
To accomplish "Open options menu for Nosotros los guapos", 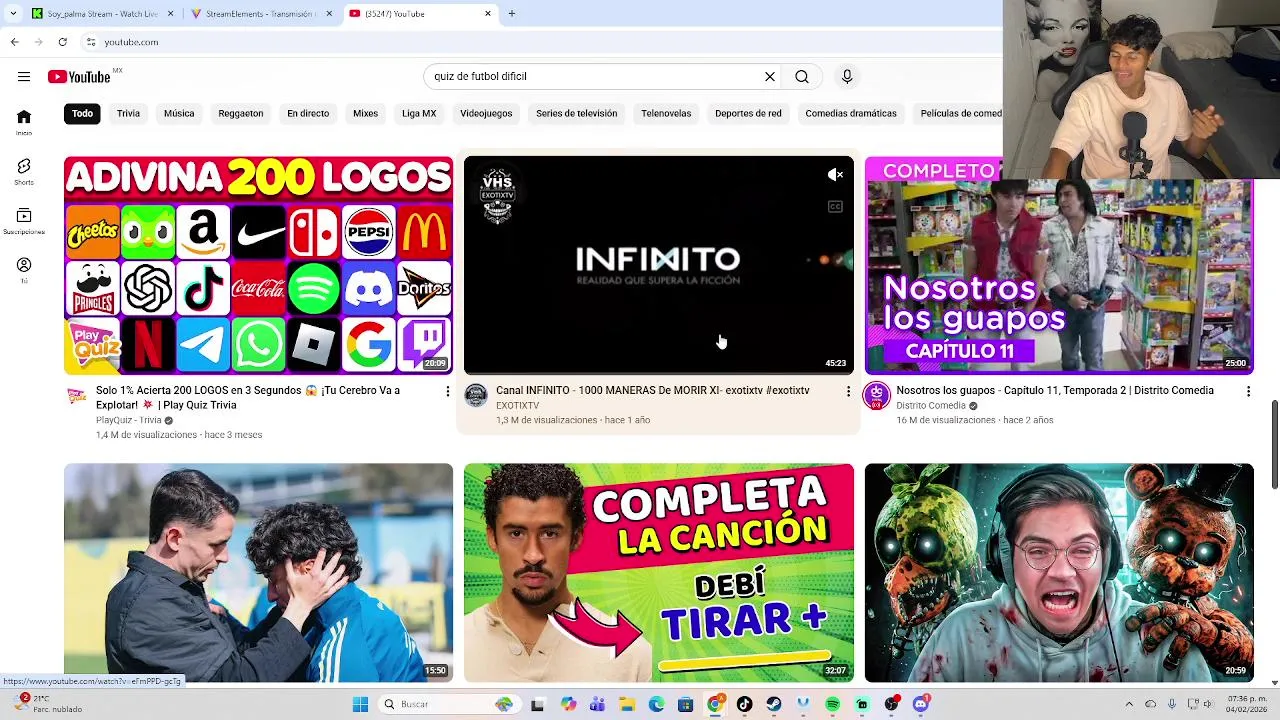I will point(1248,391).
